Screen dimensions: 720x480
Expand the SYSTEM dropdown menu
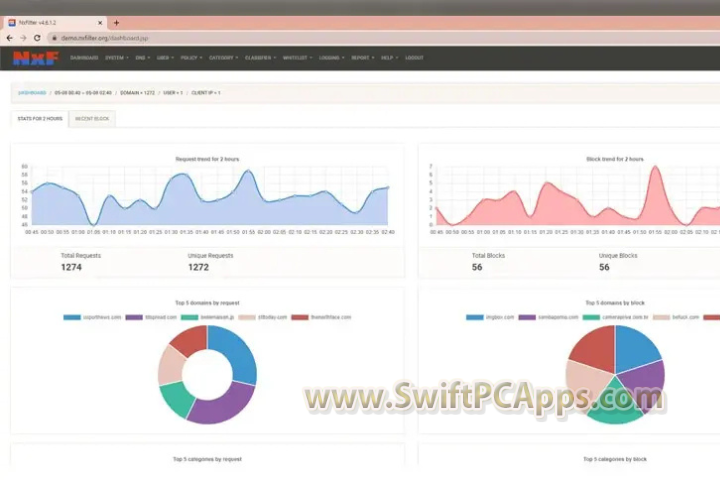pyautogui.click(x=116, y=58)
